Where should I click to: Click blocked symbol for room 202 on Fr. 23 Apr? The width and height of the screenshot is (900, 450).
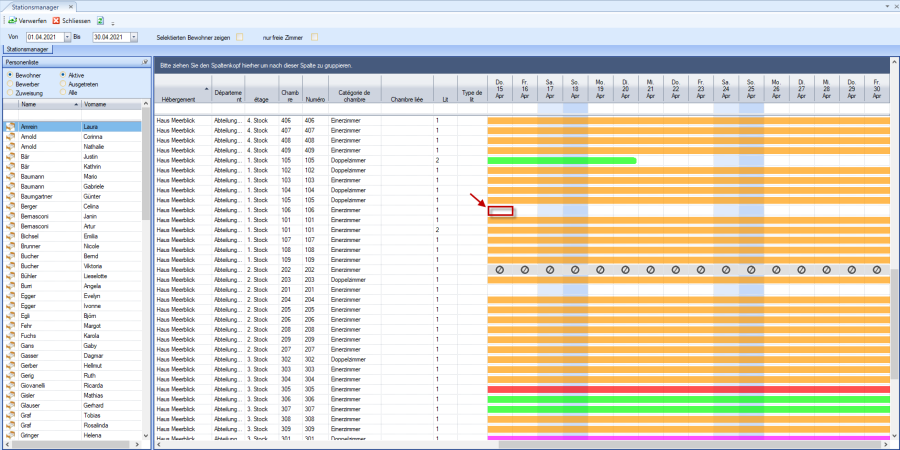701,270
